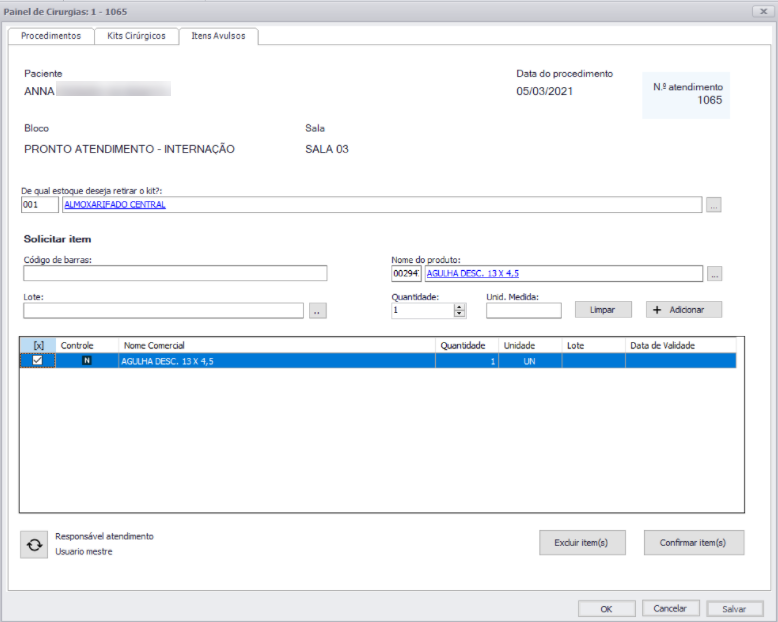Click the refresh responsável icon button
This screenshot has width=778, height=622.
pos(34,545)
